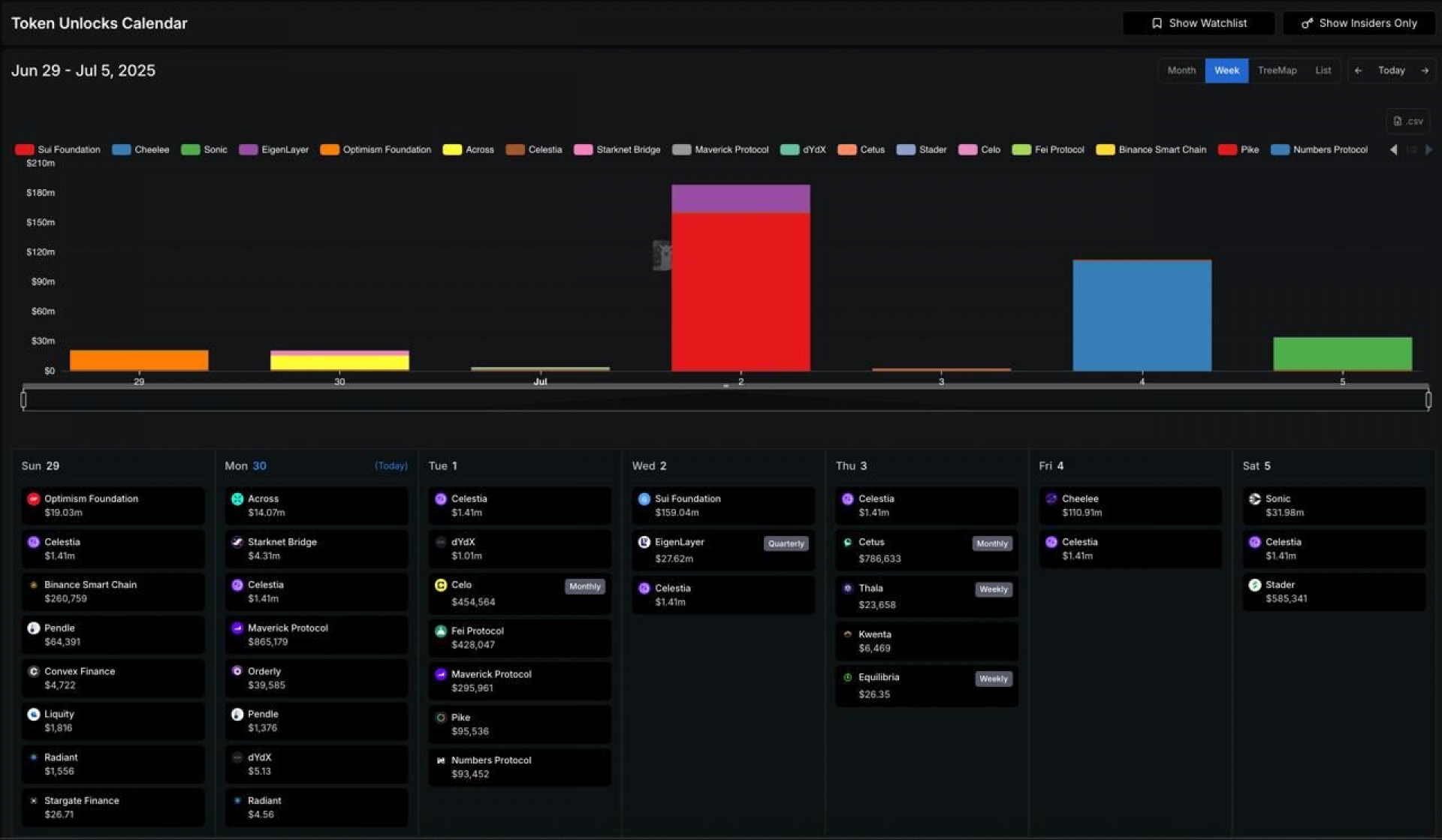Click the Sonic token icon on Saturday
This screenshot has height=840, width=1442.
[x=1254, y=499]
